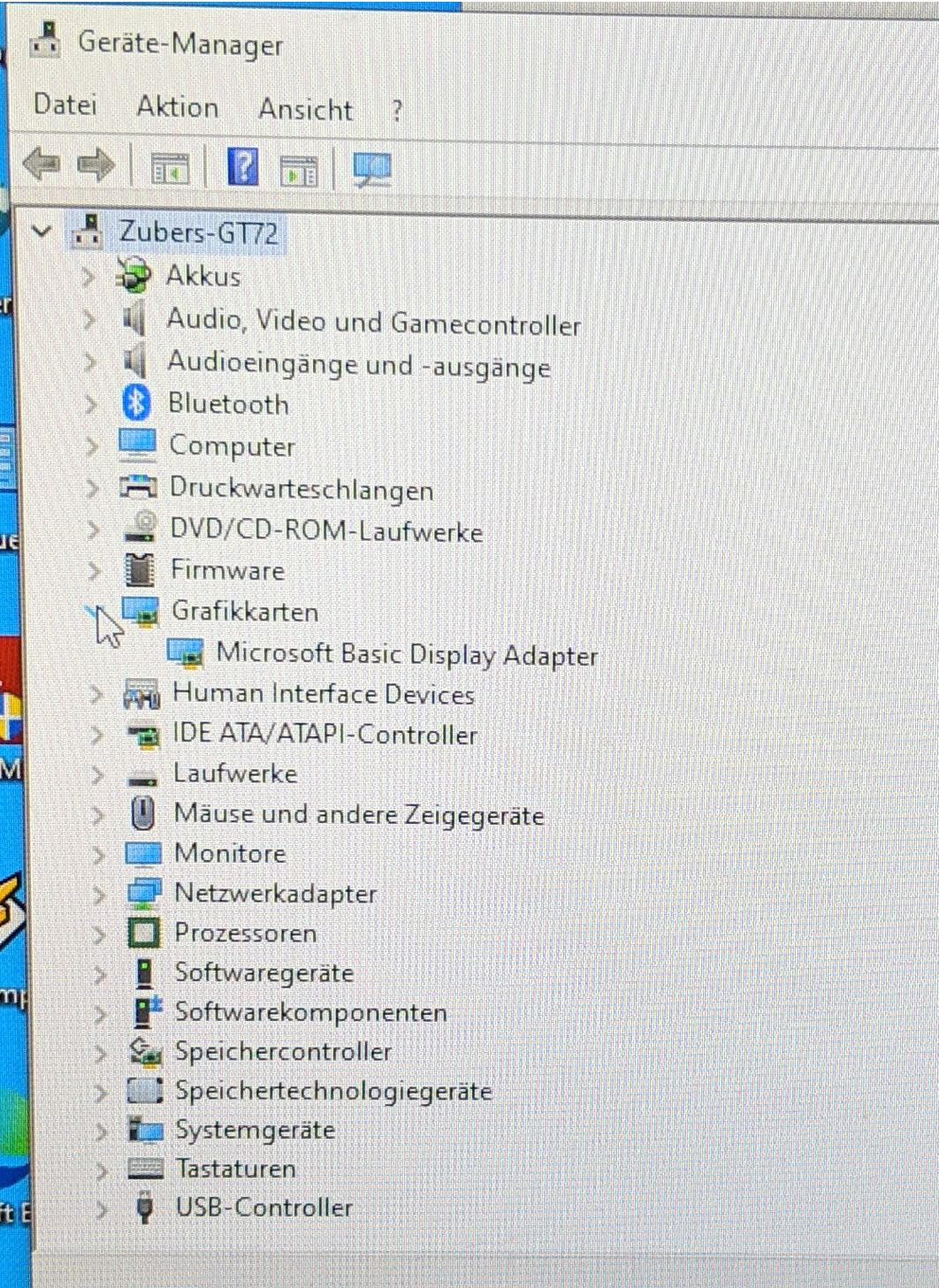Select Audio, Video und Gamecontroller label

click(x=374, y=321)
